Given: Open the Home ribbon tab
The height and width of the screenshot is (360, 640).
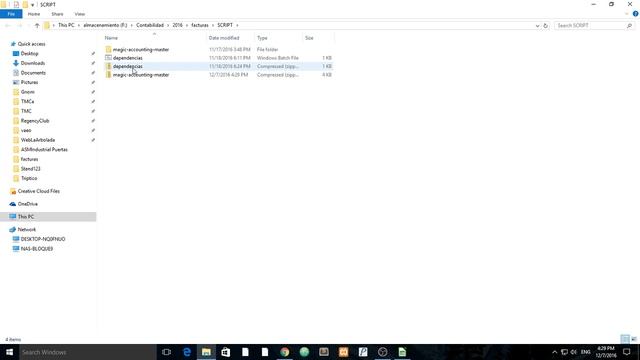Looking at the screenshot, I should click(34, 14).
